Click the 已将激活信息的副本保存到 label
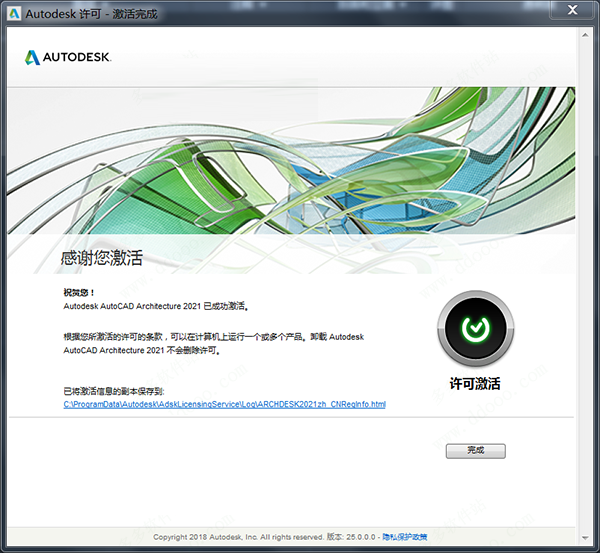 coord(114,391)
